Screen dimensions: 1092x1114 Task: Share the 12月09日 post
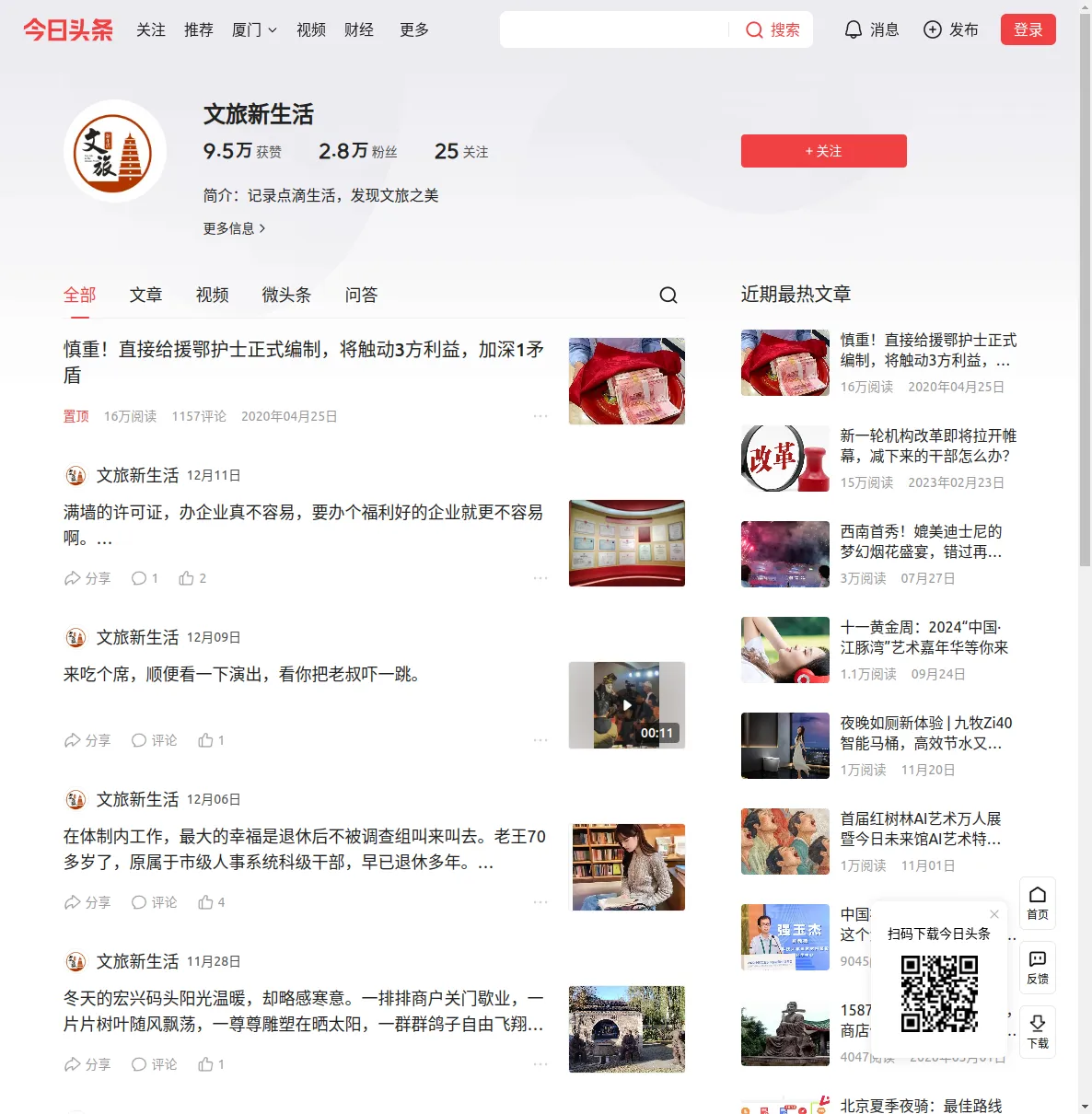coord(87,740)
